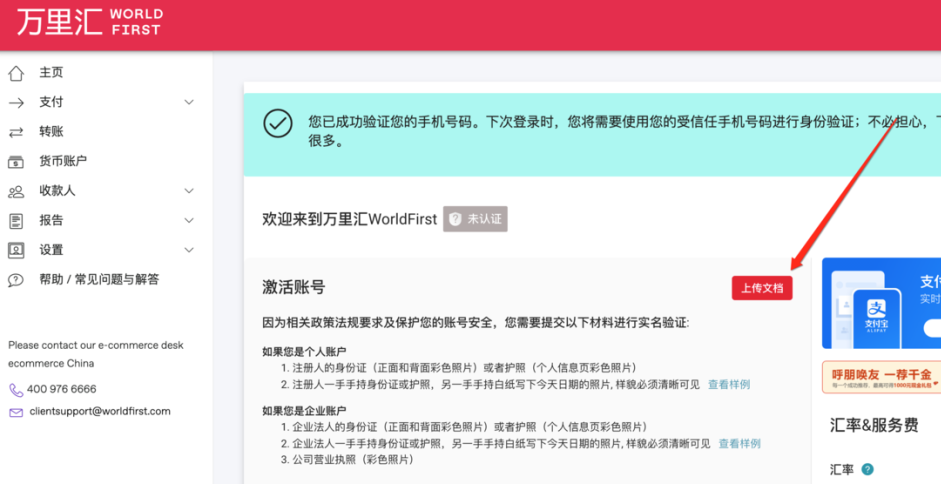Click the home icon in sidebar

[x=16, y=73]
